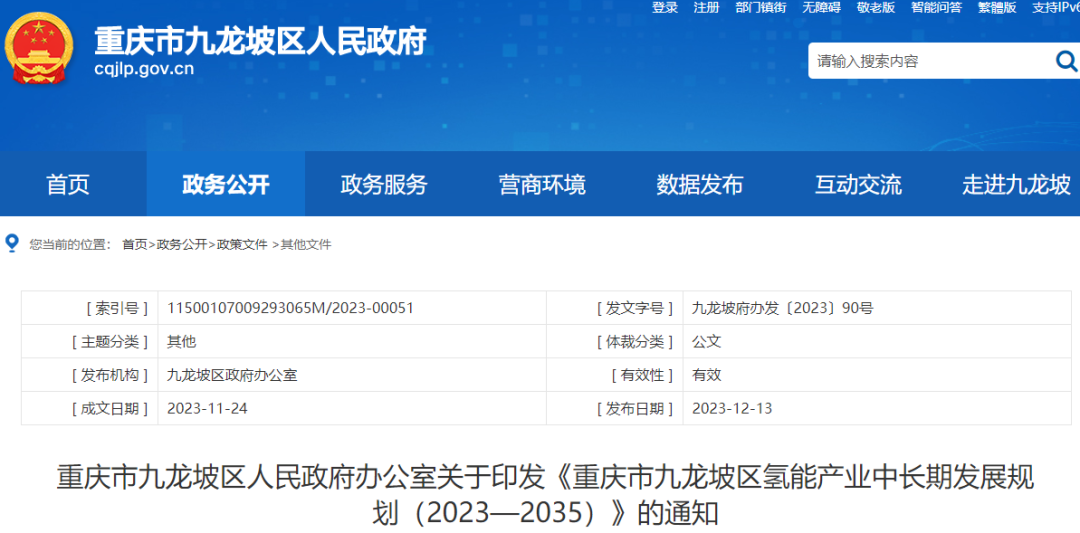Enable 无障碍 accessibility mode
Image resolution: width=1080 pixels, height=533 pixels.
tap(821, 8)
